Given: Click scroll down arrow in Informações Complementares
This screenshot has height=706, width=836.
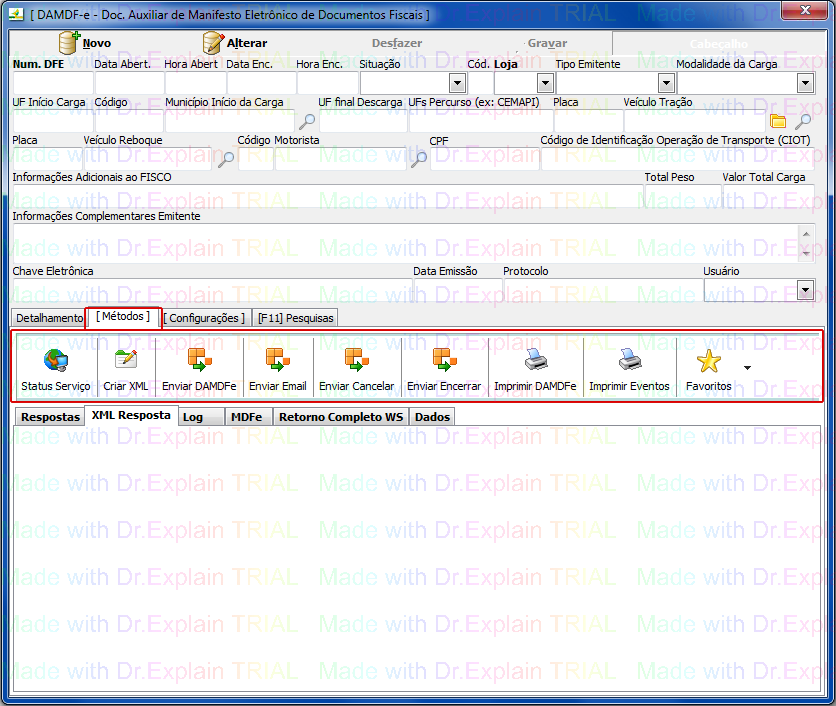Looking at the screenshot, I should click(x=806, y=254).
